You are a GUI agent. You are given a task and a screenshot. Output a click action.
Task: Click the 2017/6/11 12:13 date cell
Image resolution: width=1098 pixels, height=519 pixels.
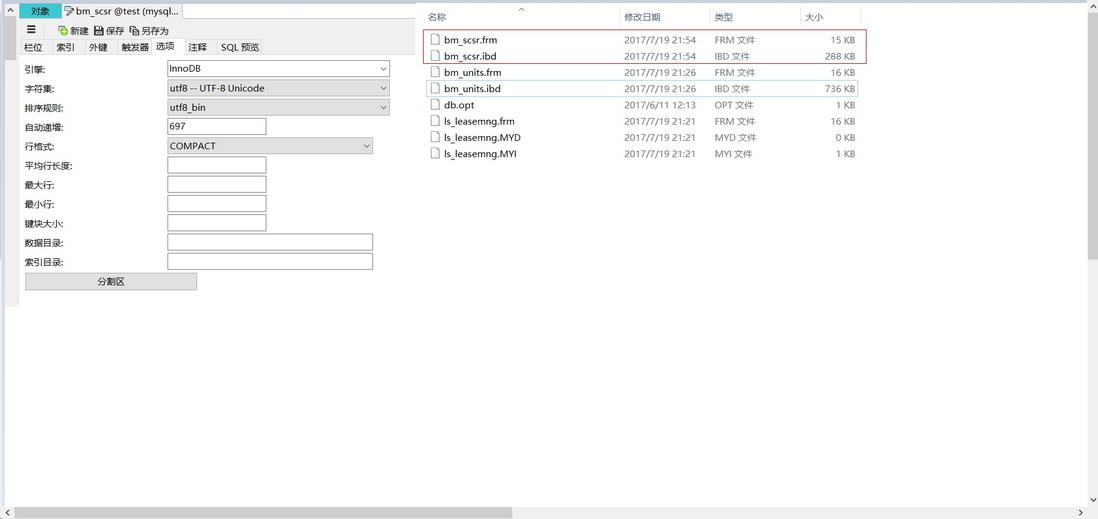pyautogui.click(x=660, y=105)
